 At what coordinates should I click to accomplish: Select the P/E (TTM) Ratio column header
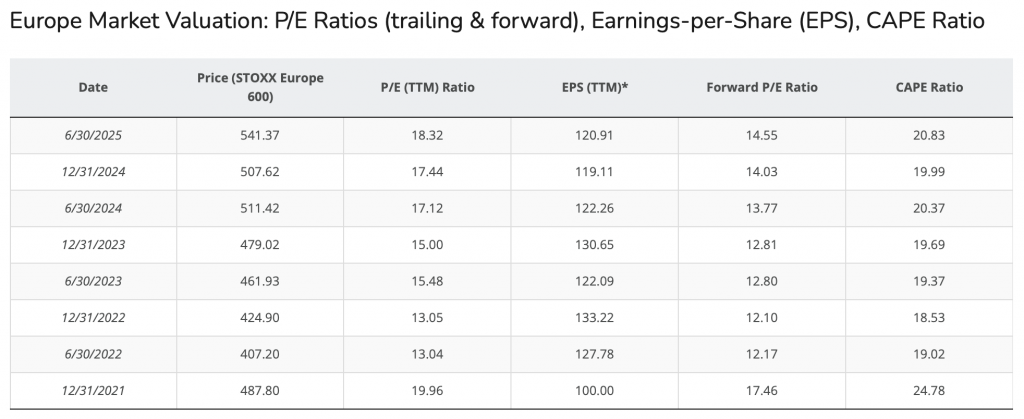pyautogui.click(x=428, y=87)
